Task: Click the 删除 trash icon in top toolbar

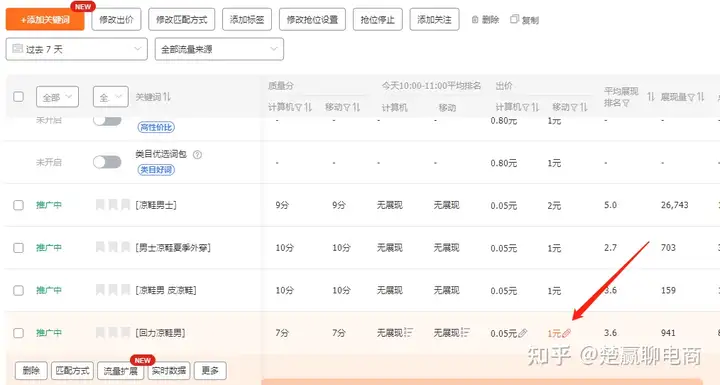Action: pos(475,20)
